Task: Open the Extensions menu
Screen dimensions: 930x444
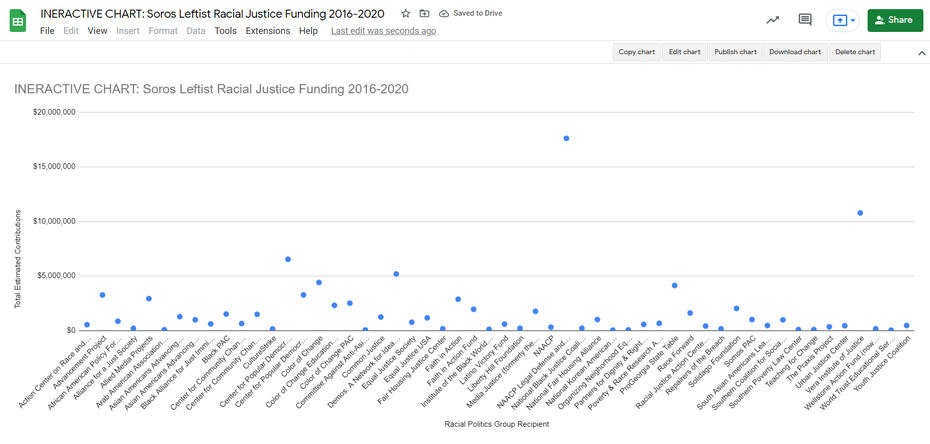Action: 267,31
